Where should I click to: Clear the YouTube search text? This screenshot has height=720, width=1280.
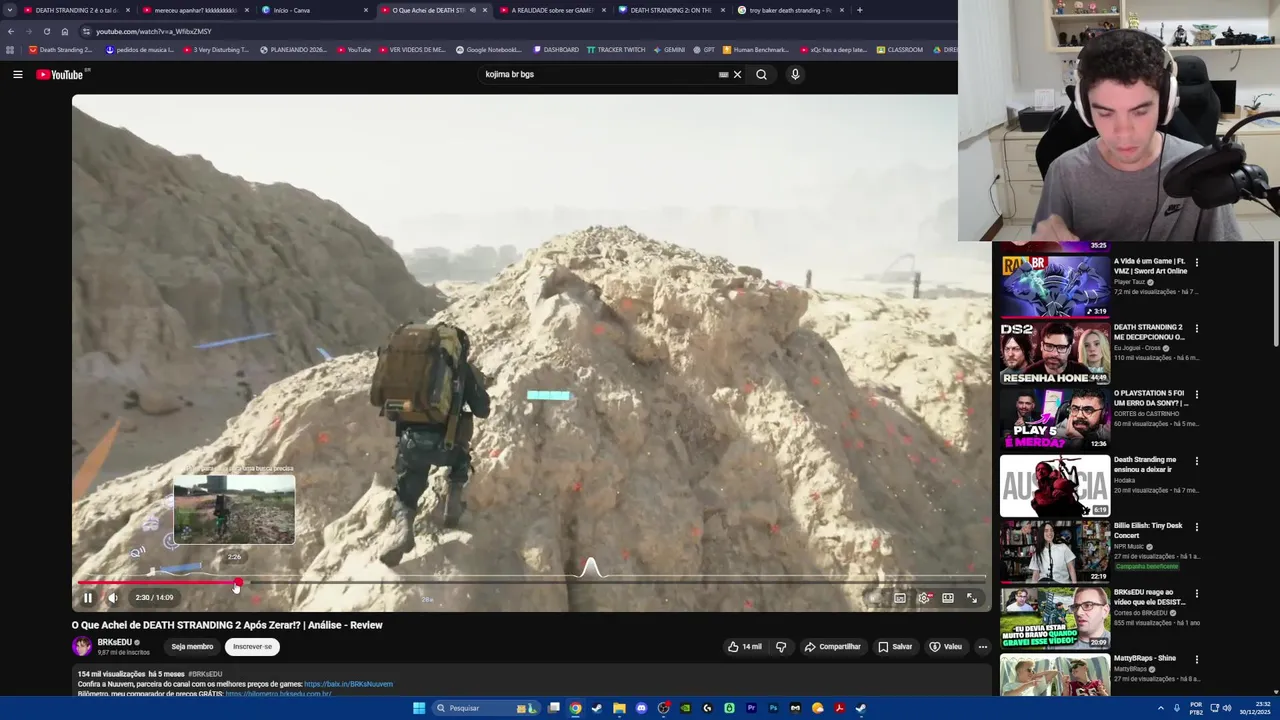pos(738,74)
